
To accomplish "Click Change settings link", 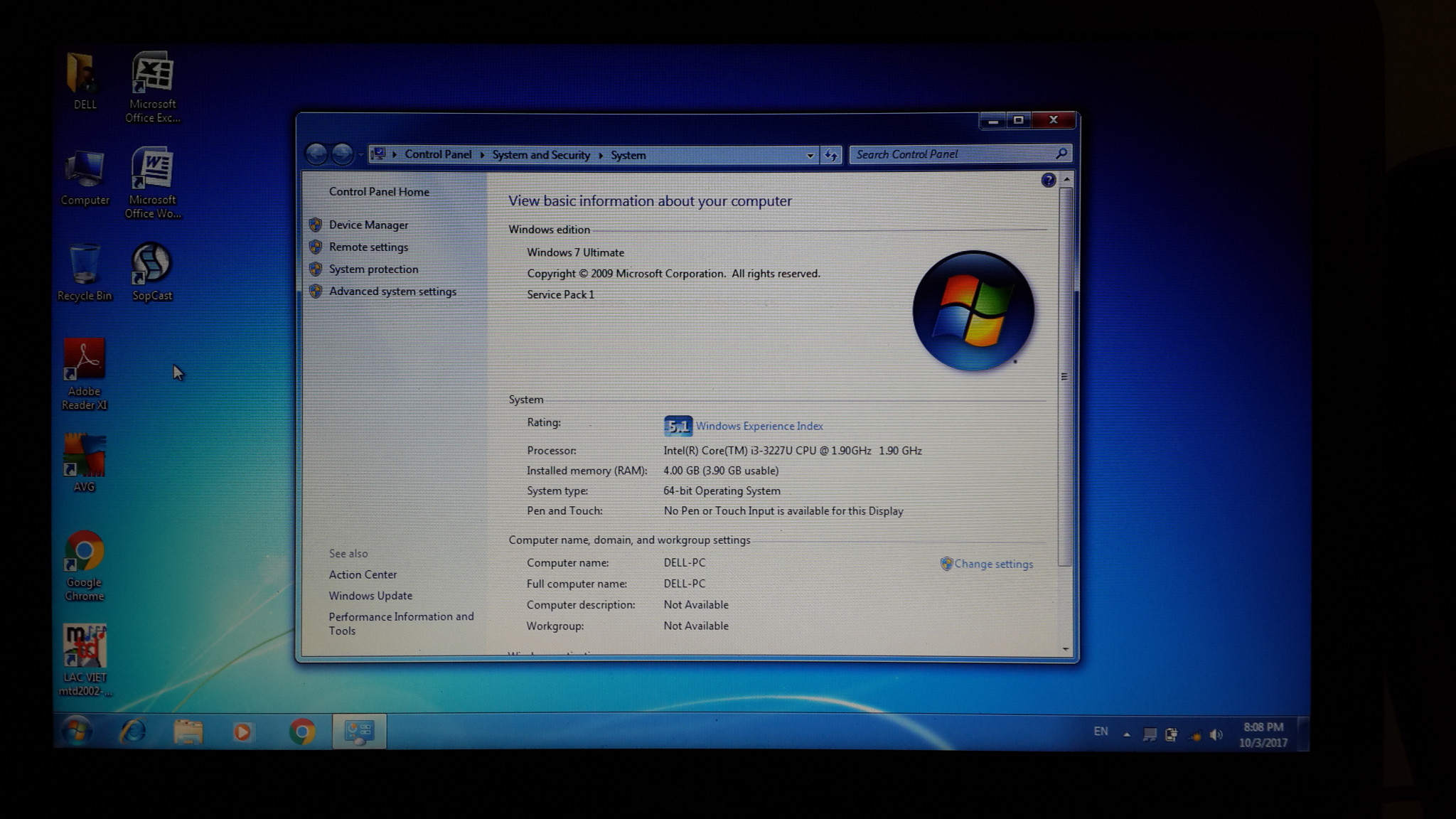I will click(993, 564).
